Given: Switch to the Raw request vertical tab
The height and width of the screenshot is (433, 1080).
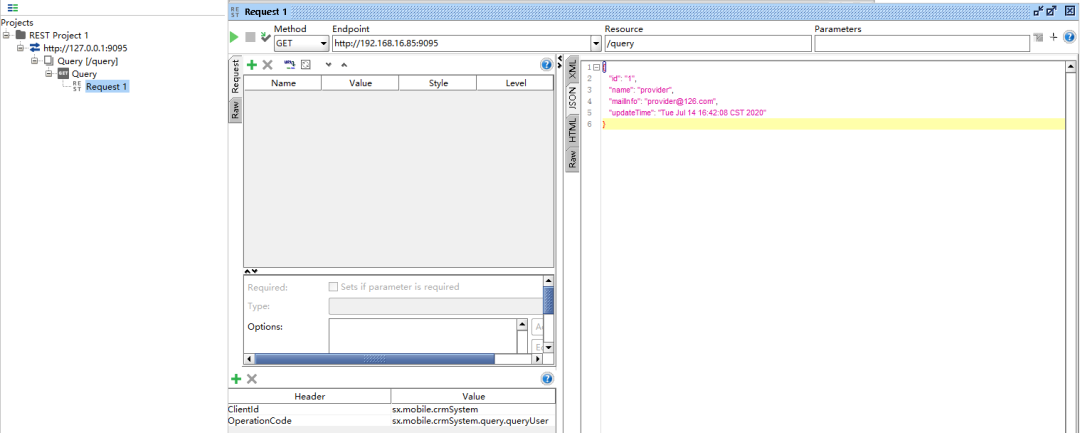Looking at the screenshot, I should click(235, 108).
